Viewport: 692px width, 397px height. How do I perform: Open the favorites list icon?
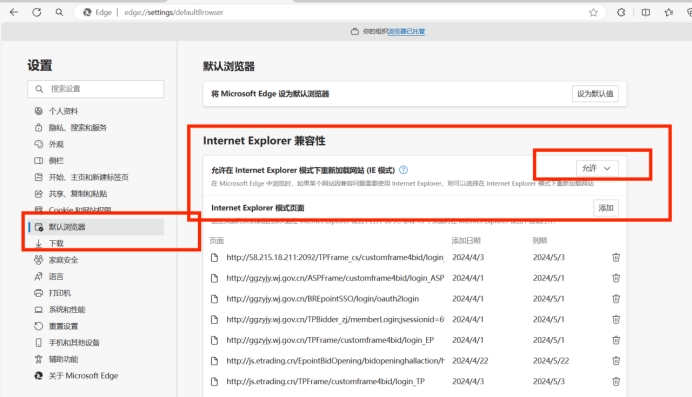point(669,12)
